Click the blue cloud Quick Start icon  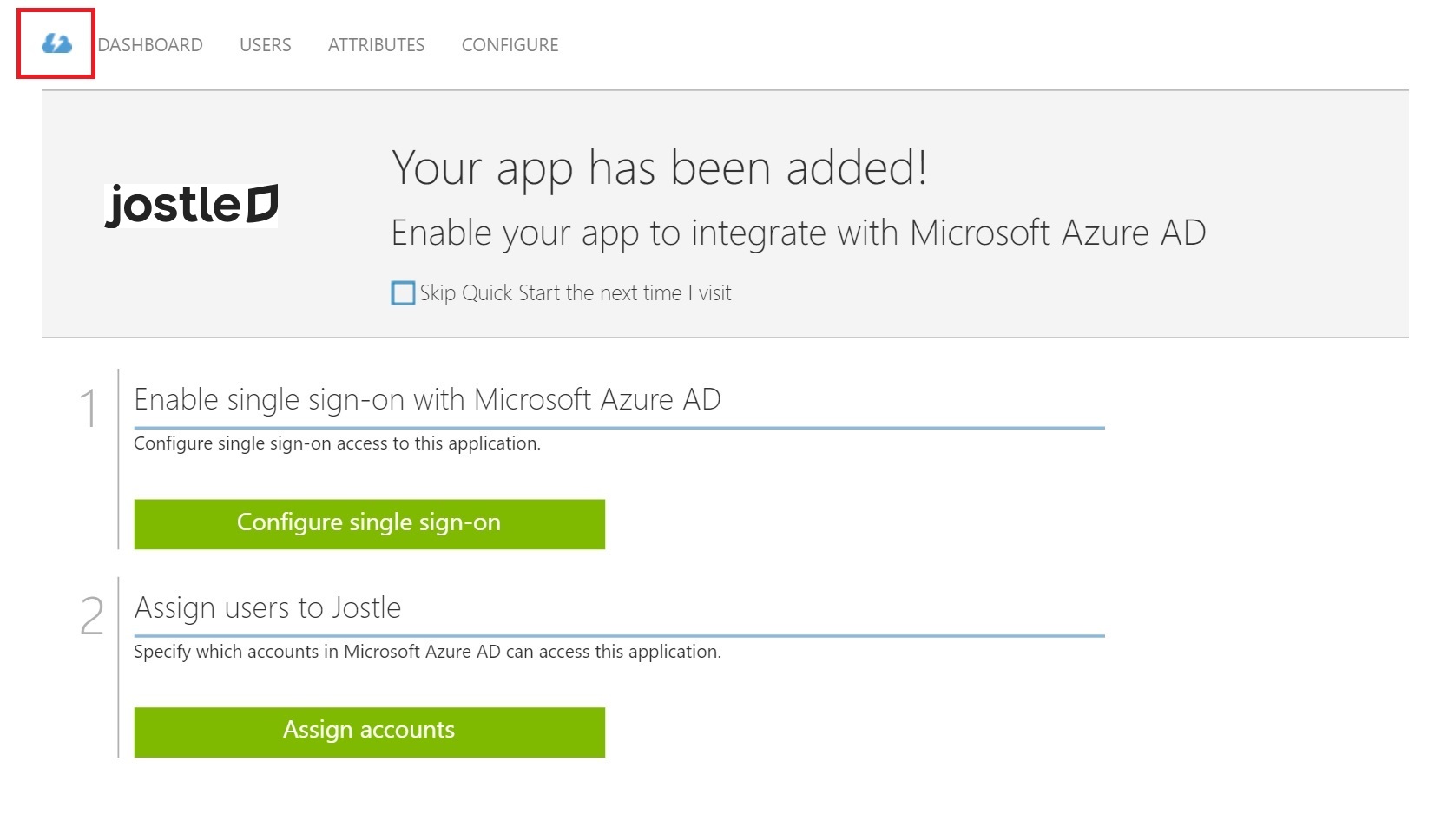pyautogui.click(x=56, y=43)
